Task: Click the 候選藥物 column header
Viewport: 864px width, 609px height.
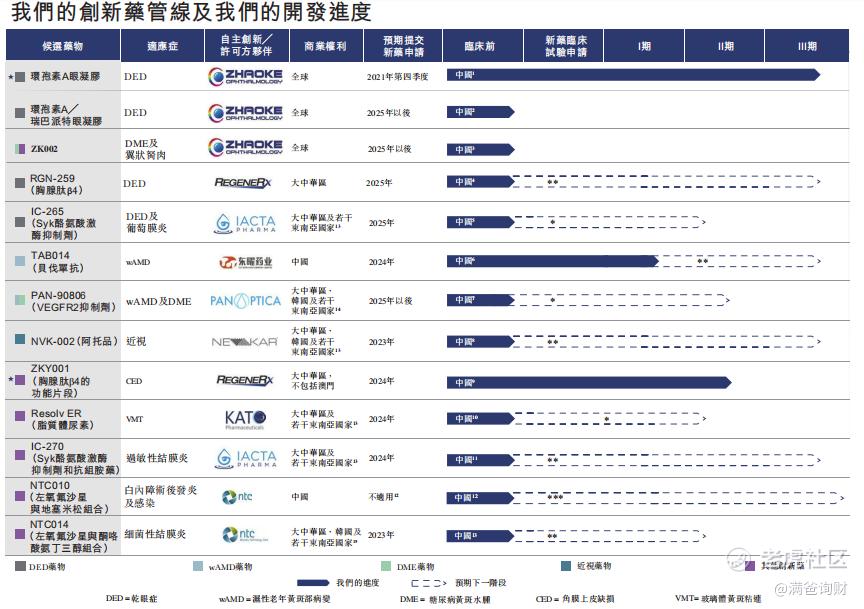Action: click(63, 46)
